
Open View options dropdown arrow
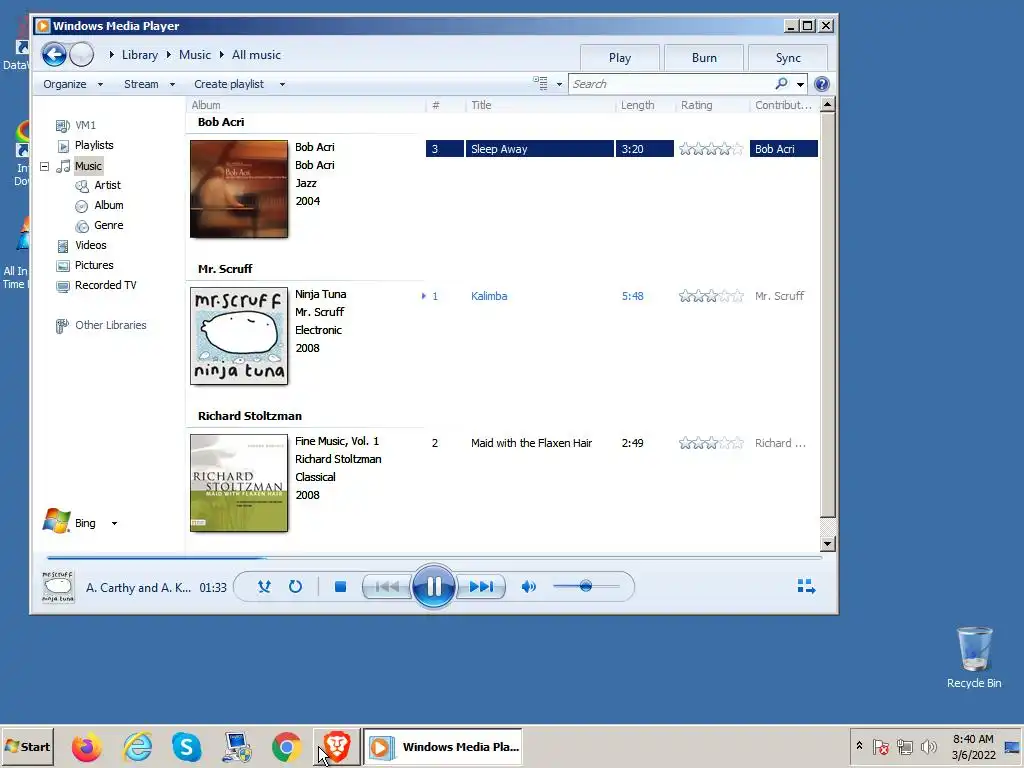(559, 84)
